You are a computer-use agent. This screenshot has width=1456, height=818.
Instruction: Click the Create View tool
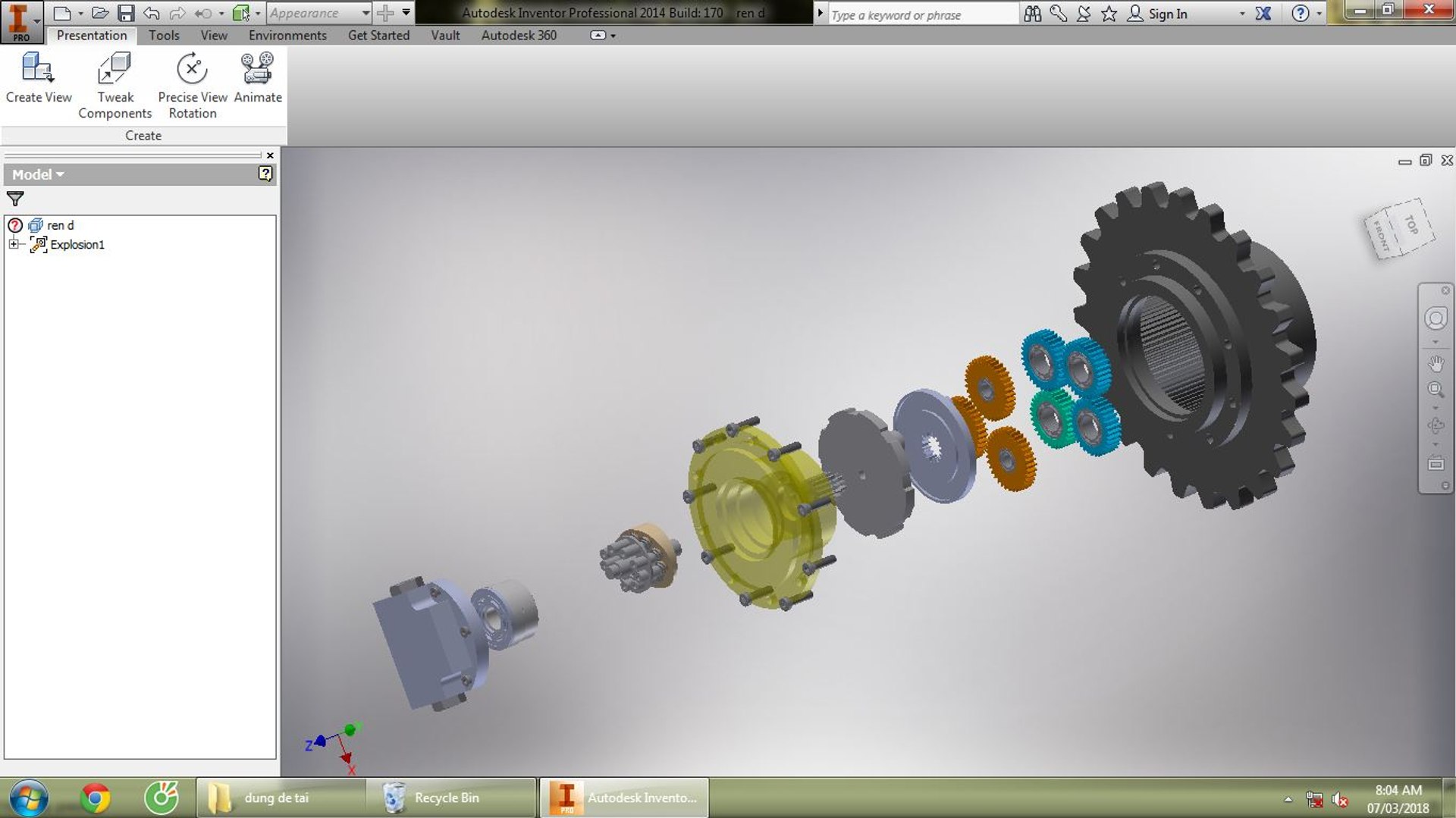(38, 78)
